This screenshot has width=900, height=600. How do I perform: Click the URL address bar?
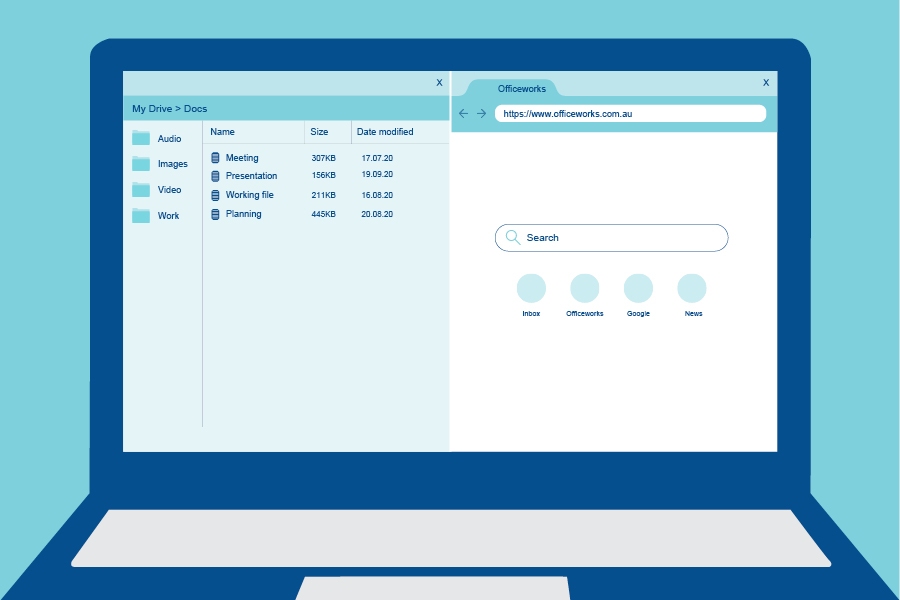(x=630, y=114)
